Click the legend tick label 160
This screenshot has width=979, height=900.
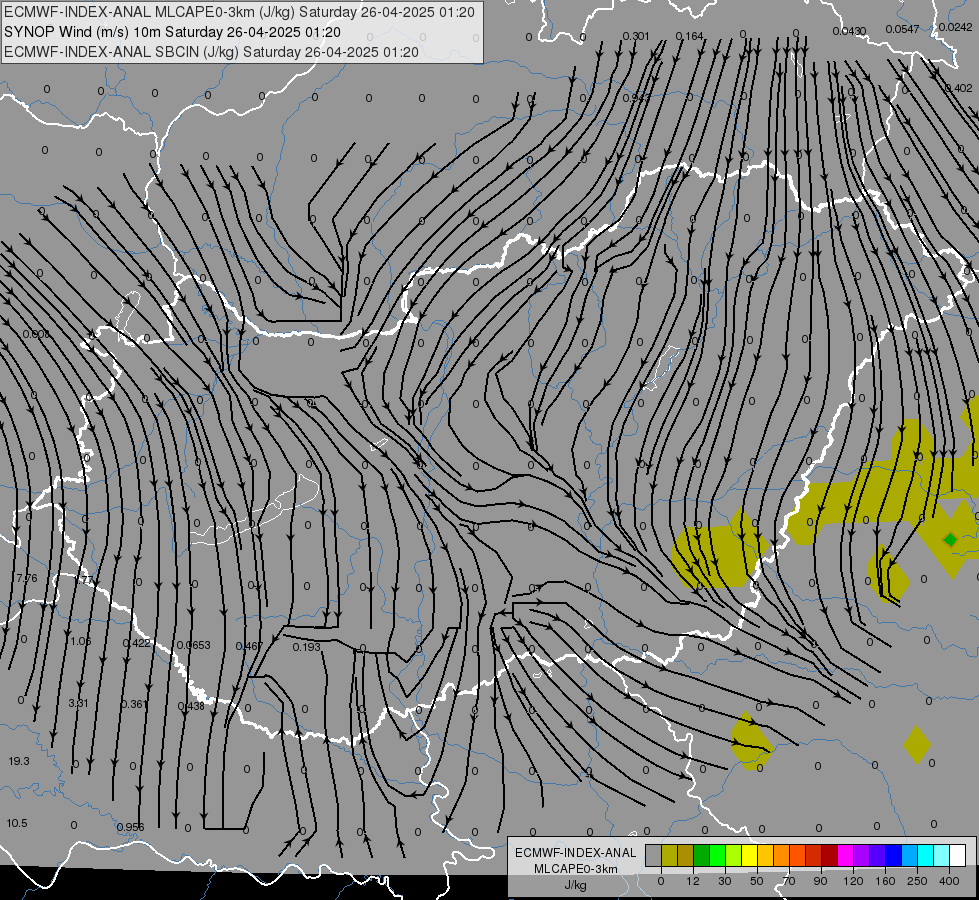click(x=885, y=881)
